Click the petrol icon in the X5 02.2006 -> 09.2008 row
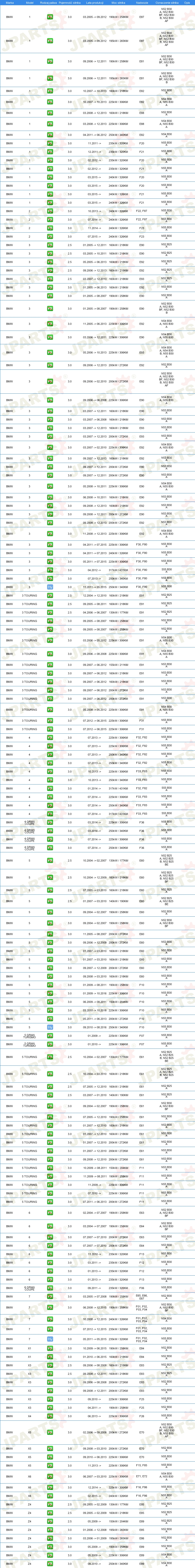The width and height of the screenshot is (195, 1568). 50,1432
